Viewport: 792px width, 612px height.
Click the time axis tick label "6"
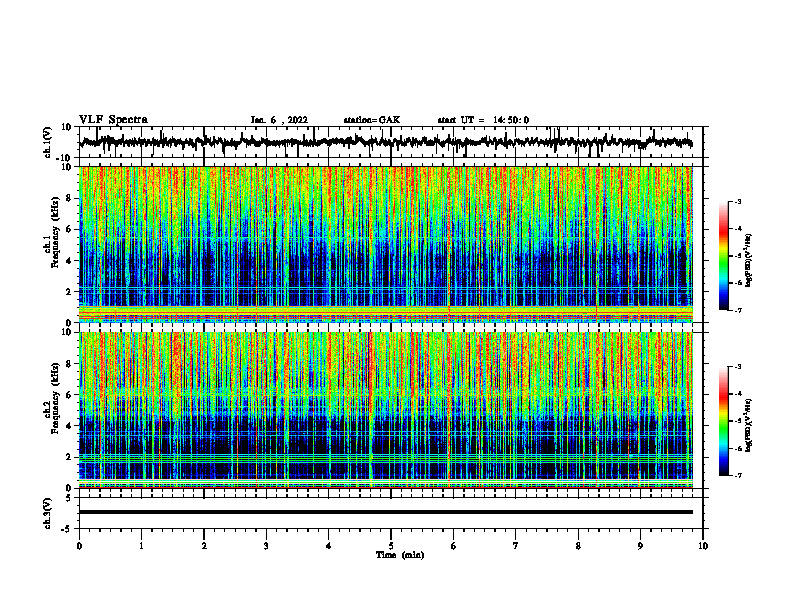click(454, 546)
